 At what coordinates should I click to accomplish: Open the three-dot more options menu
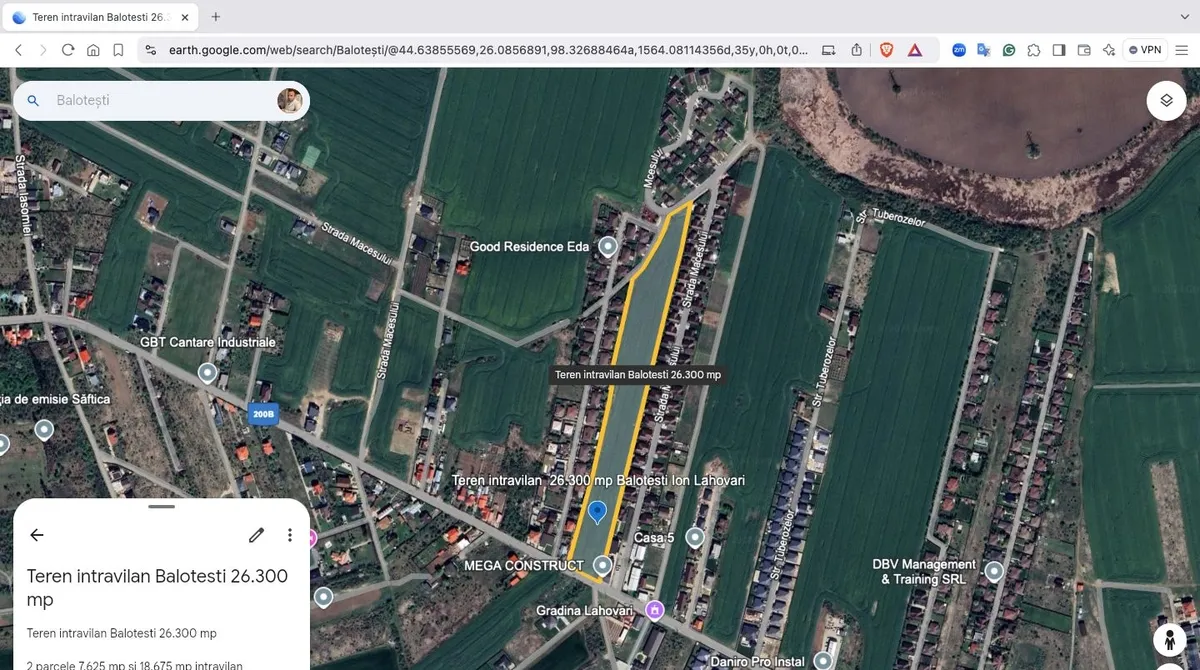[290, 535]
